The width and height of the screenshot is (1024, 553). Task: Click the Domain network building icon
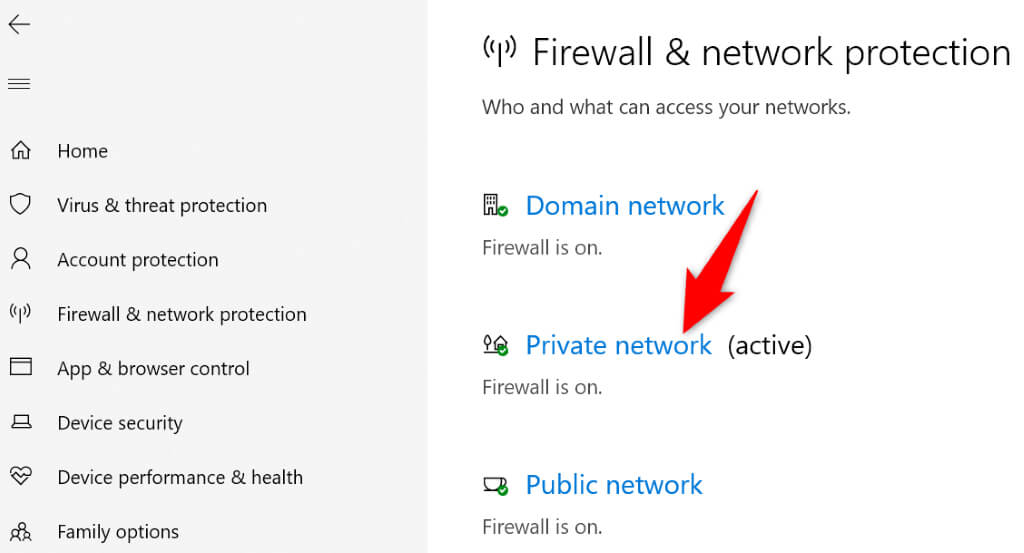coord(495,206)
